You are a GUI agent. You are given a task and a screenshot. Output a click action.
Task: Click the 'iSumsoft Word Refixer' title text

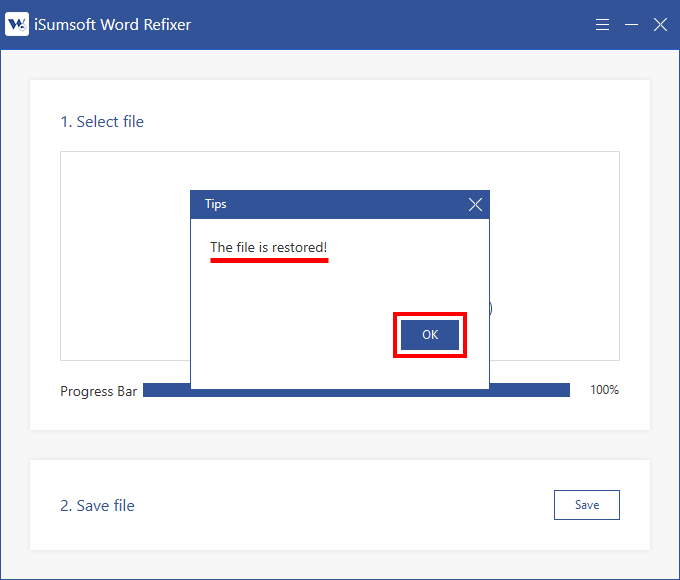[112, 25]
